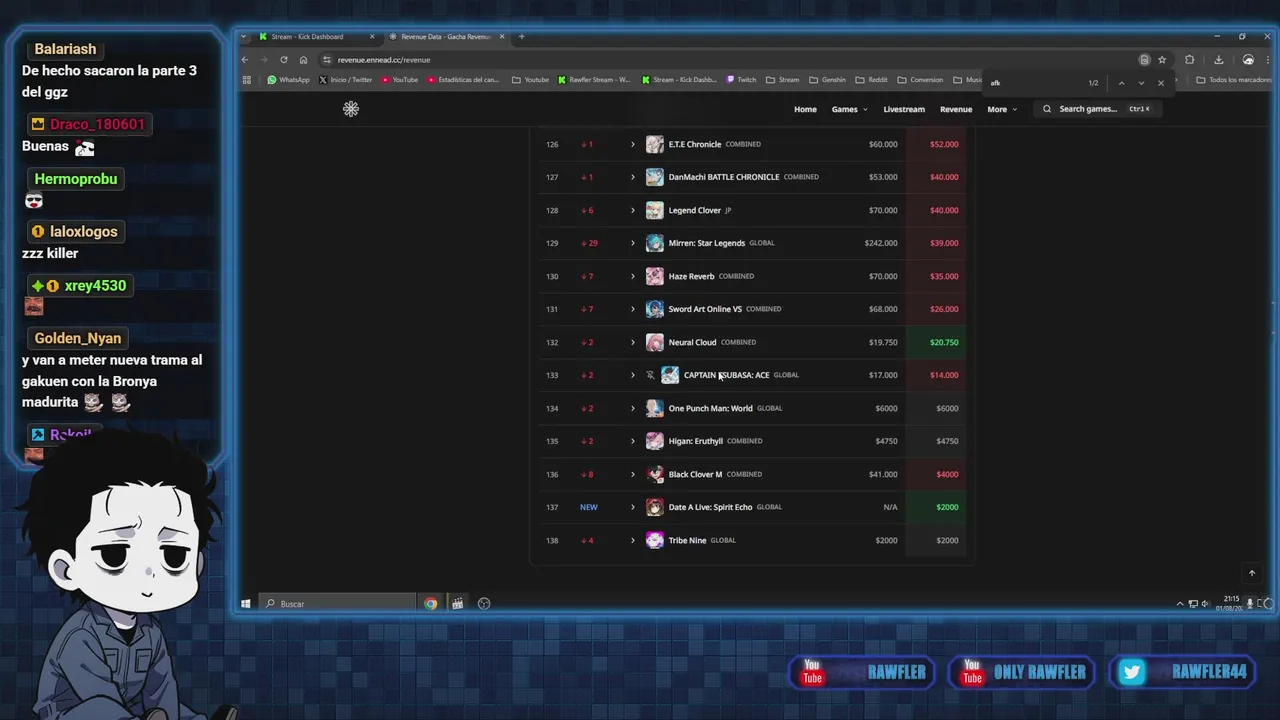Click the browser home icon
Screen dimensions: 1280x720
pyautogui.click(x=304, y=59)
